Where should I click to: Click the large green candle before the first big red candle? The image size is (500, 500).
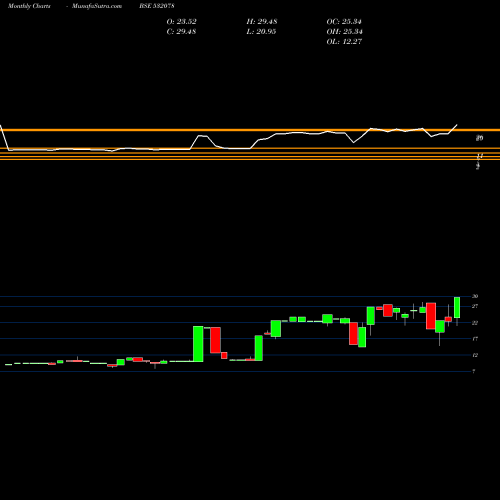pyautogui.click(x=198, y=344)
